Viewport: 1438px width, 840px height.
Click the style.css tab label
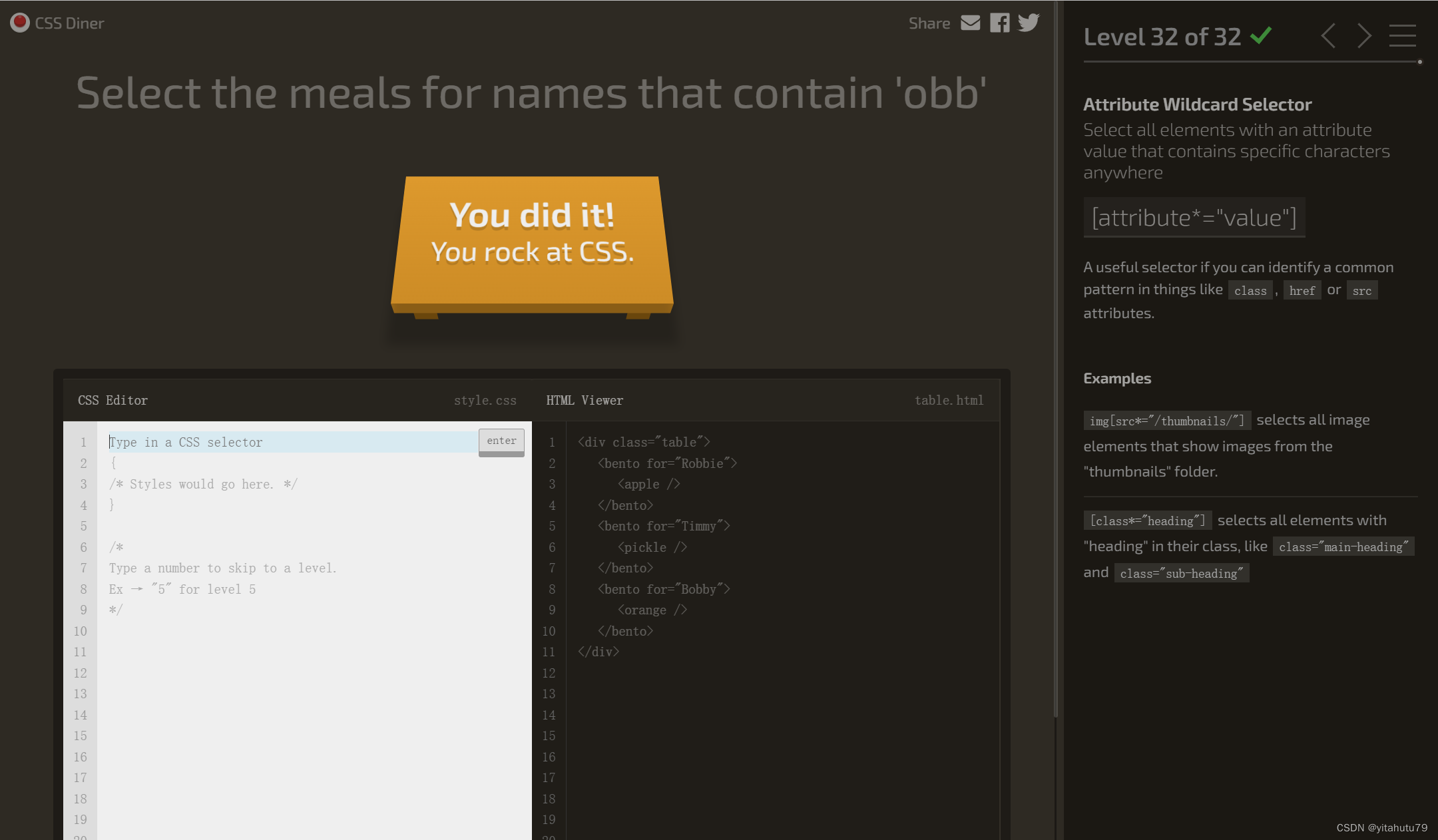pos(485,399)
